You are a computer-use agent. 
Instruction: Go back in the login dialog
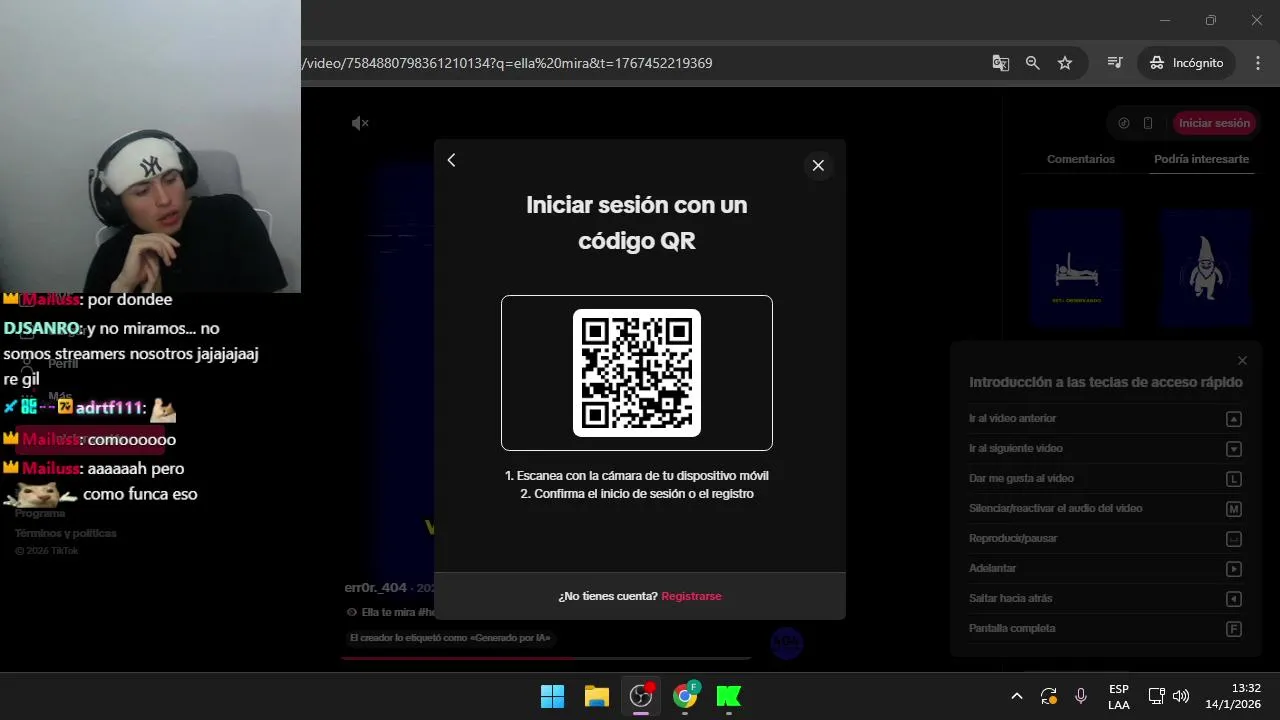point(451,160)
